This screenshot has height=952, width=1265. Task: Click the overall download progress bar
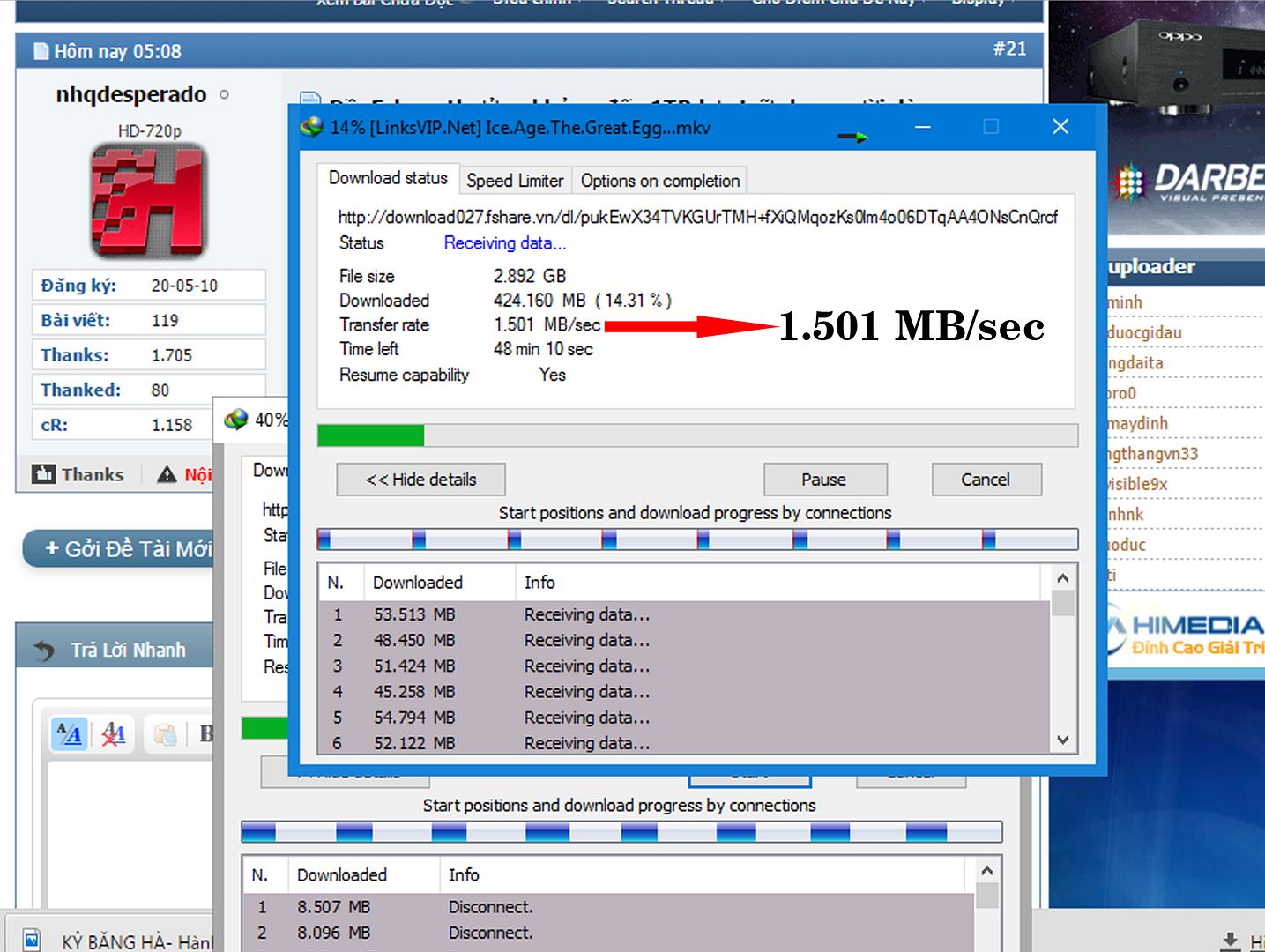click(697, 435)
